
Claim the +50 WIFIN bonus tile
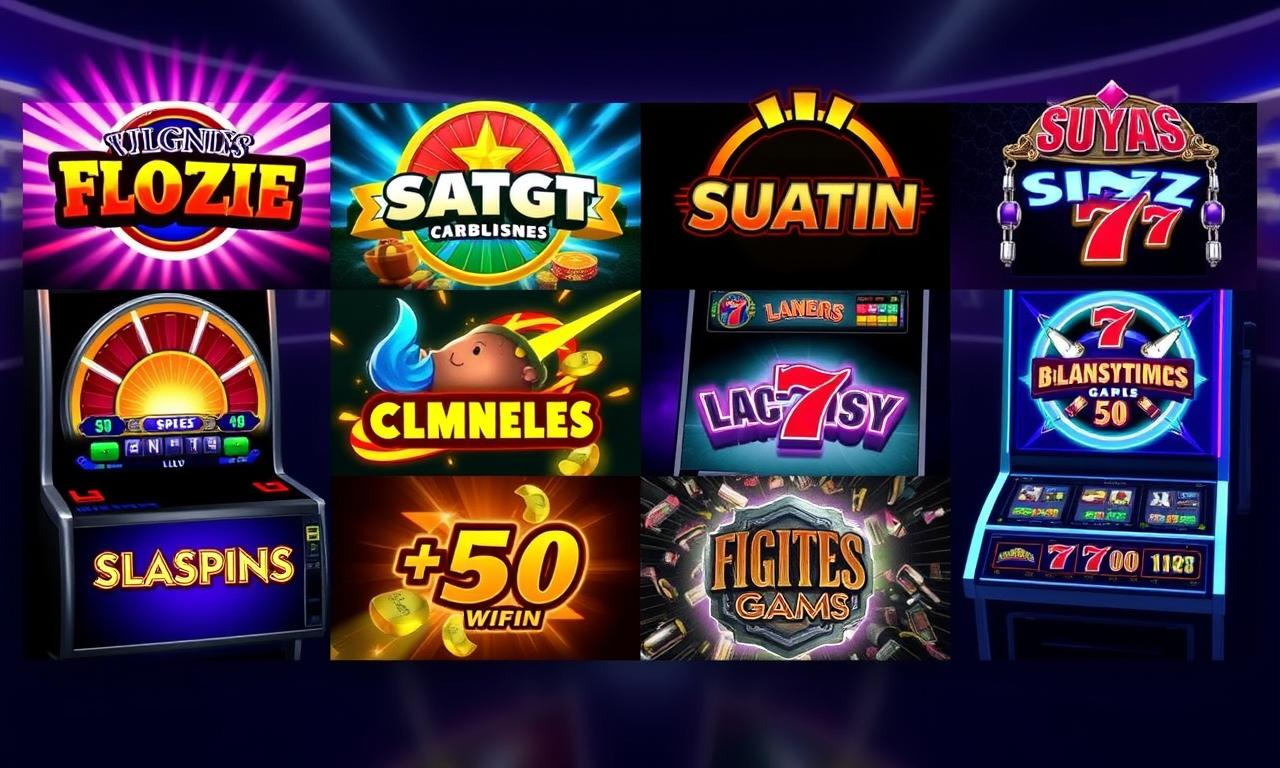(x=485, y=567)
